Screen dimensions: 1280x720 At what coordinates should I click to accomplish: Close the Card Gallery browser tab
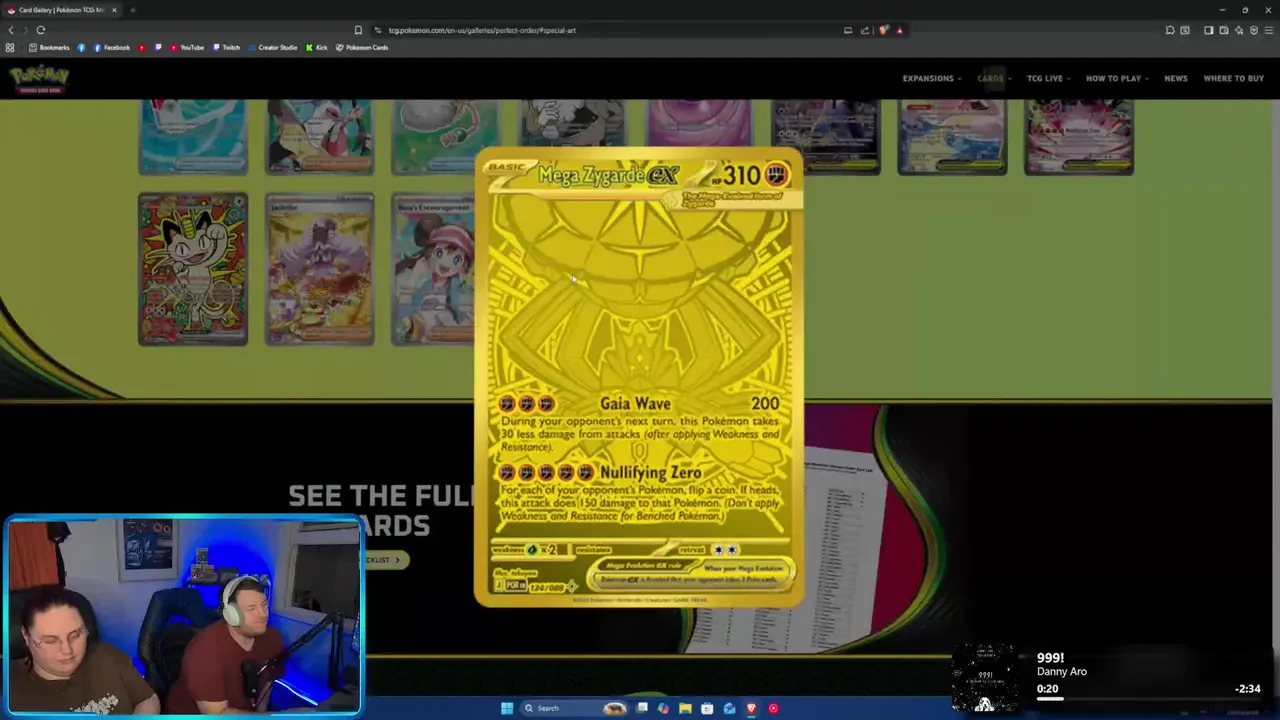[x=114, y=10]
